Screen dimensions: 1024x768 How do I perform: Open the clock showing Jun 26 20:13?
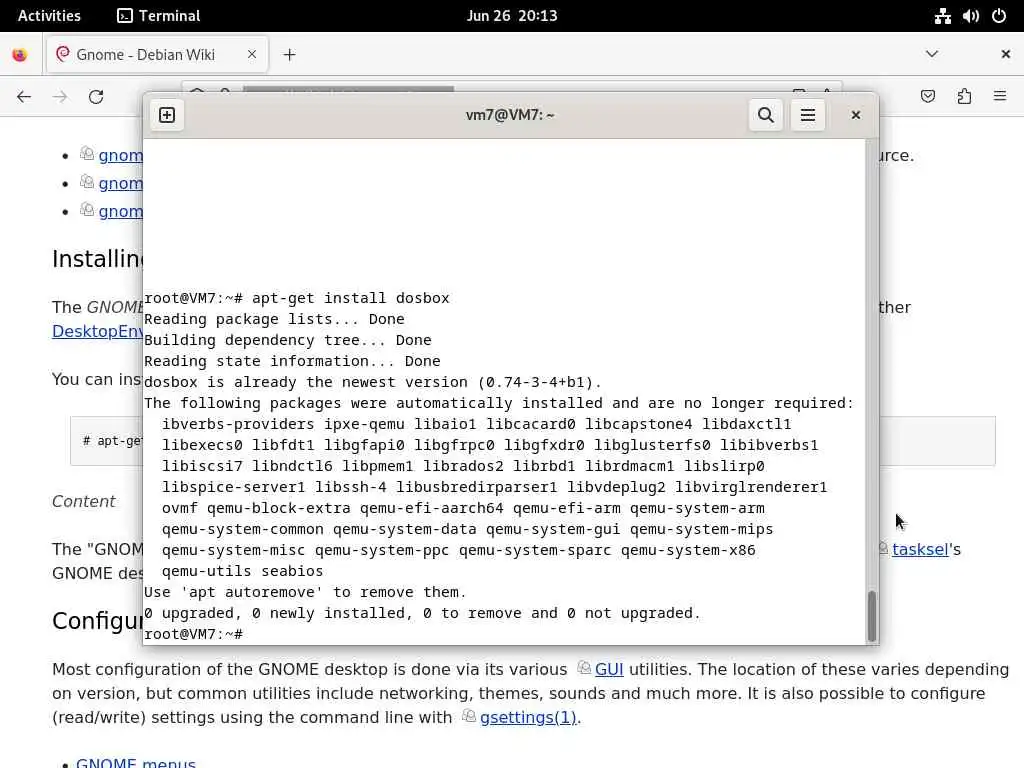coord(511,16)
